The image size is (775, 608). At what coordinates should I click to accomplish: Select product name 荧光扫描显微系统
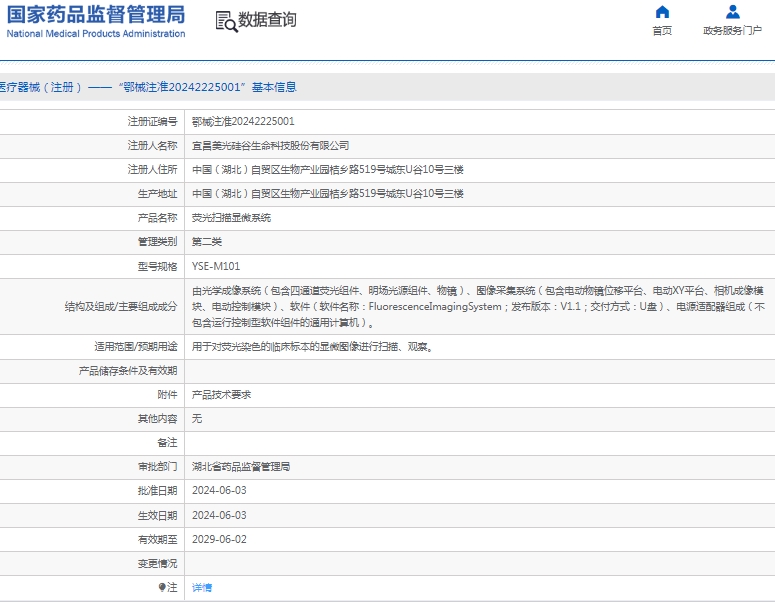pyautogui.click(x=231, y=217)
